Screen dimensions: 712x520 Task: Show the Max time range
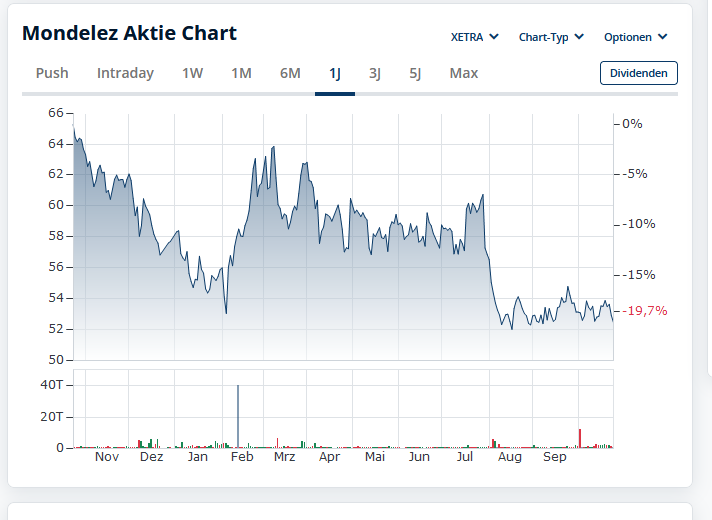coord(463,73)
